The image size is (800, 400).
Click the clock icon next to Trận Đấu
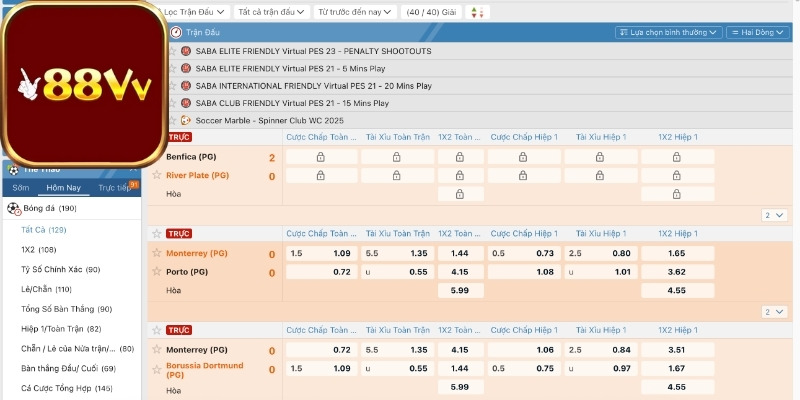pyautogui.click(x=175, y=32)
